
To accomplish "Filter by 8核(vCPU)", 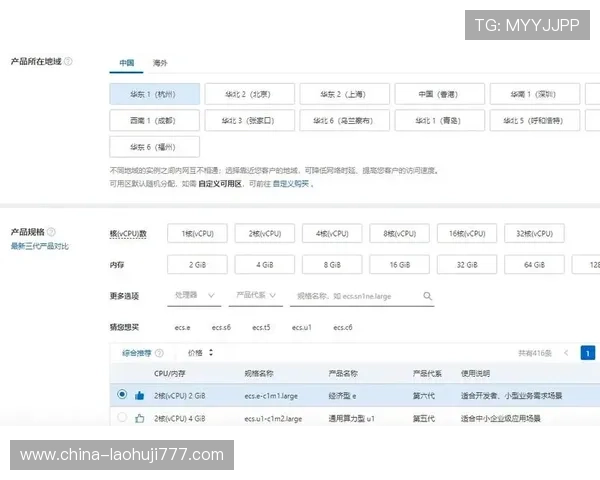I will (x=399, y=233).
